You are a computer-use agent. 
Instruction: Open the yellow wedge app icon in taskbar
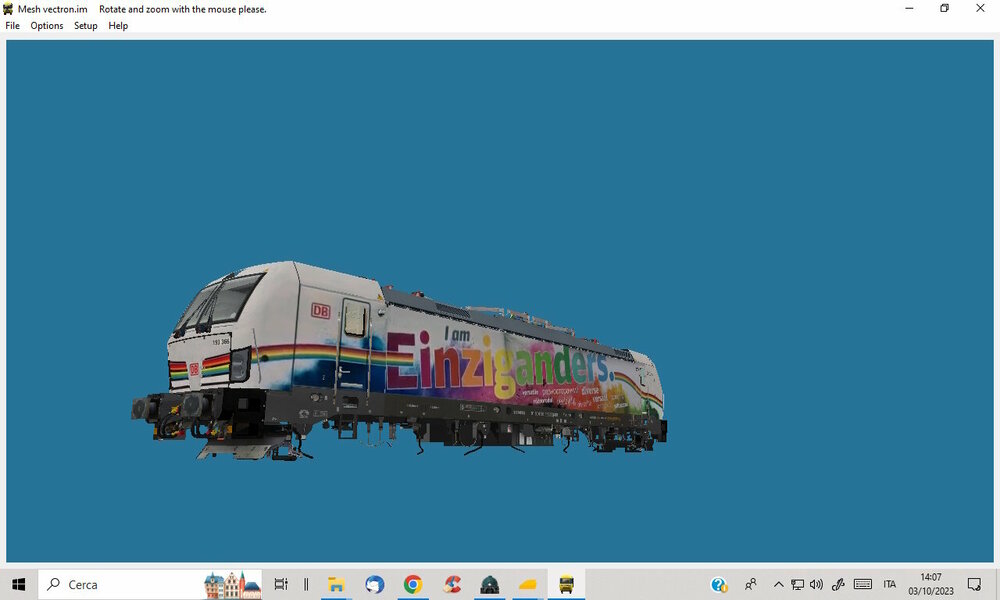click(528, 584)
